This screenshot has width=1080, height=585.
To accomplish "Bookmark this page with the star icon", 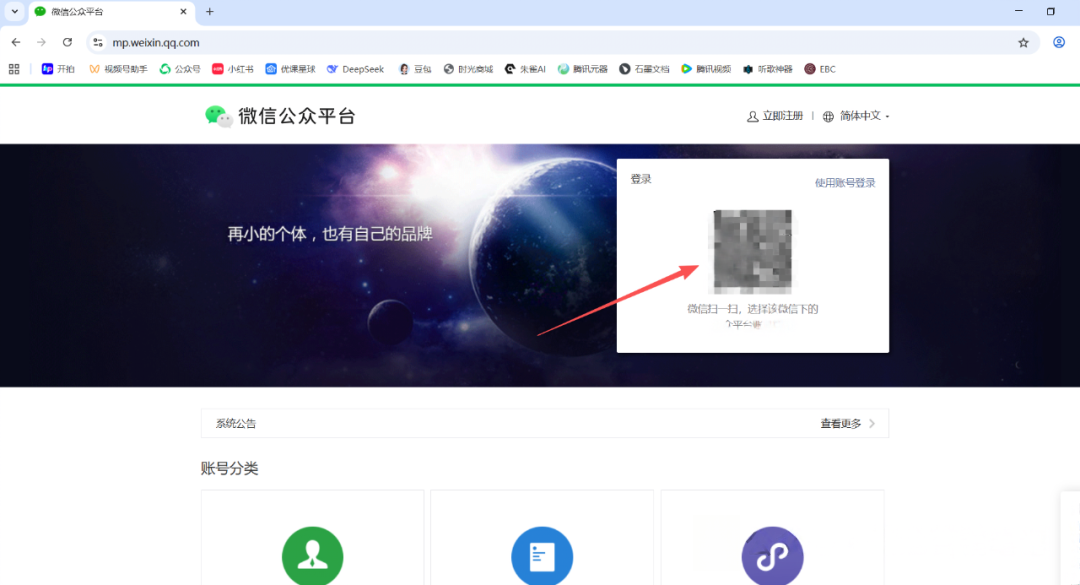I will coord(1024,43).
